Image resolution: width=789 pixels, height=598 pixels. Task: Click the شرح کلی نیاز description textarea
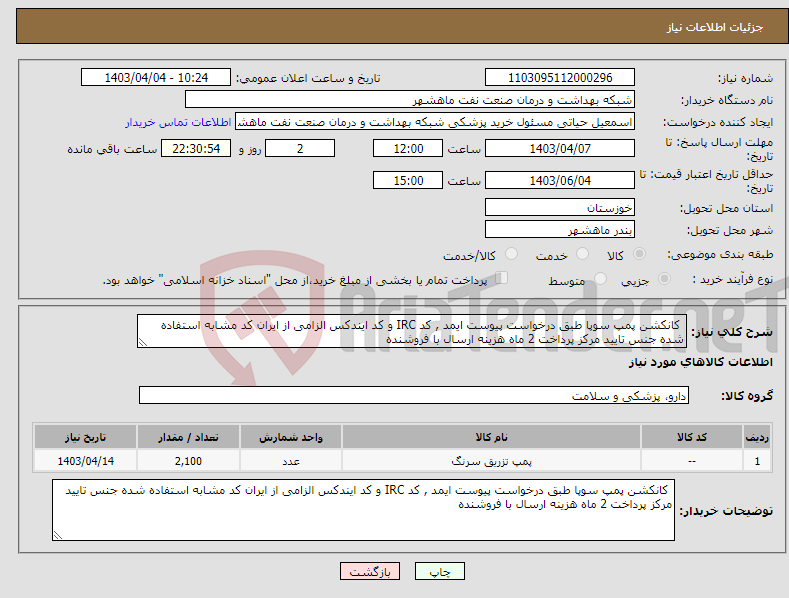[412, 331]
